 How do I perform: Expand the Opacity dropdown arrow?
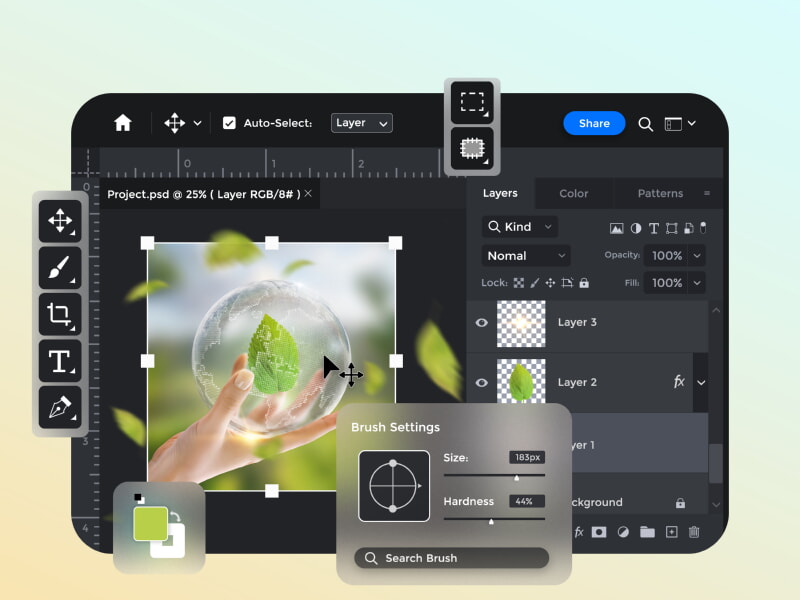[697, 256]
